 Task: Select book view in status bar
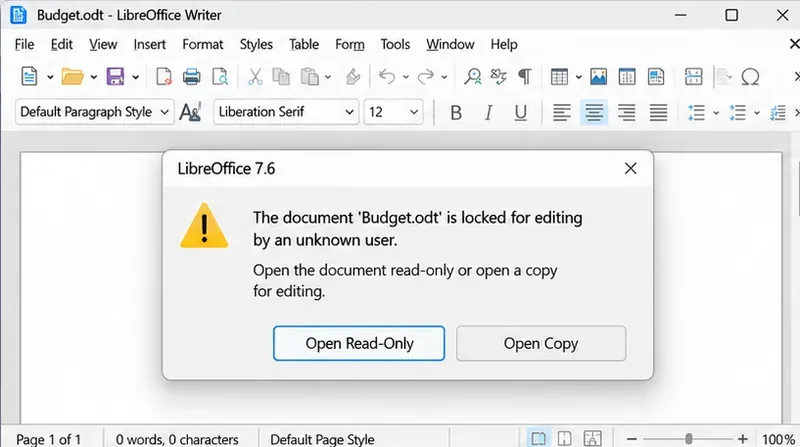pos(592,439)
